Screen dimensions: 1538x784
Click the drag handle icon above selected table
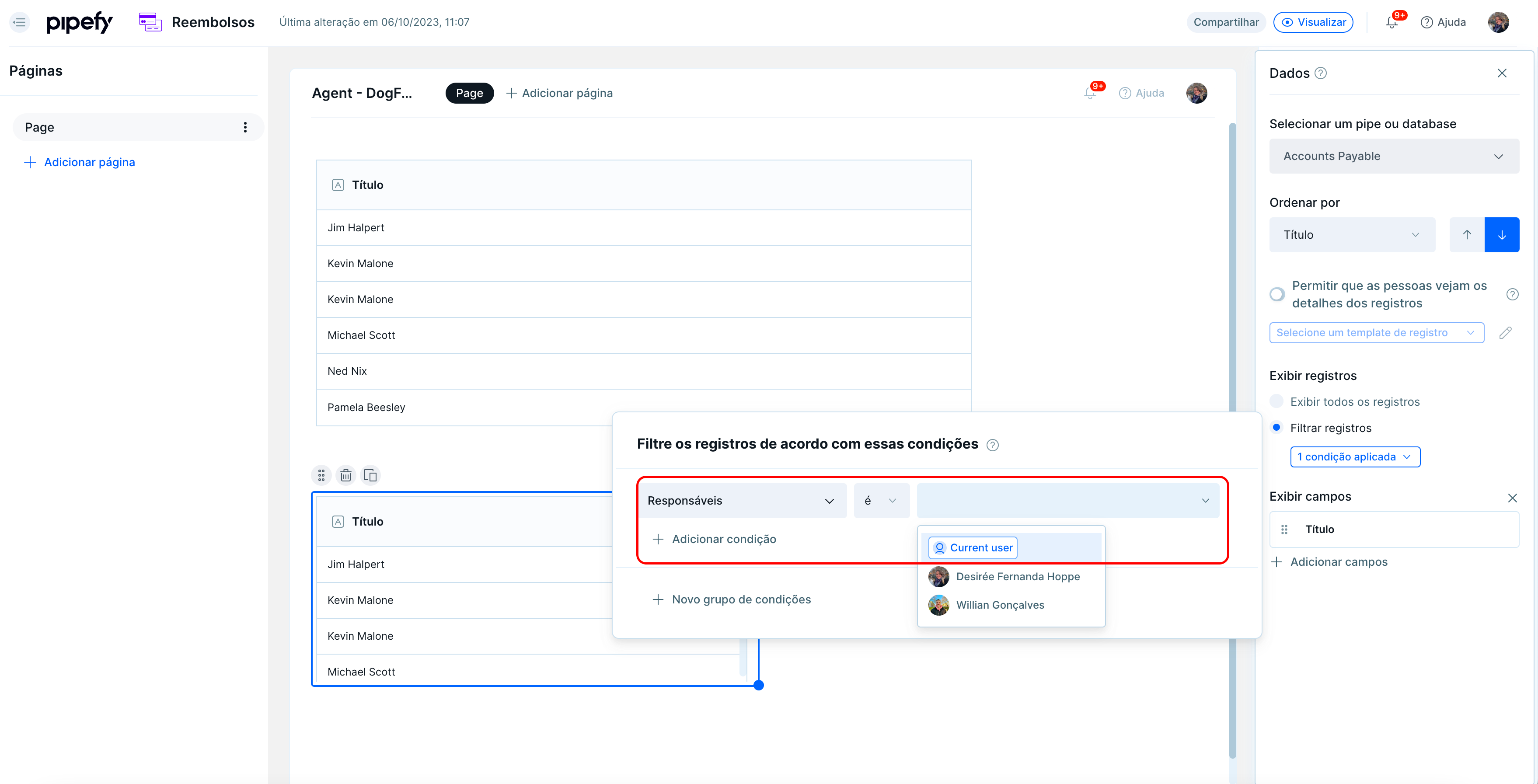(x=321, y=475)
